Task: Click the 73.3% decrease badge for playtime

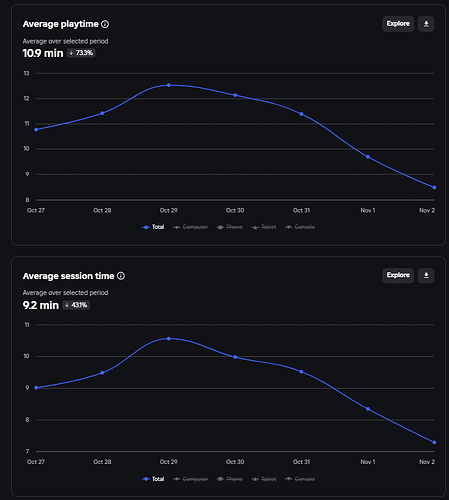Action: click(81, 53)
